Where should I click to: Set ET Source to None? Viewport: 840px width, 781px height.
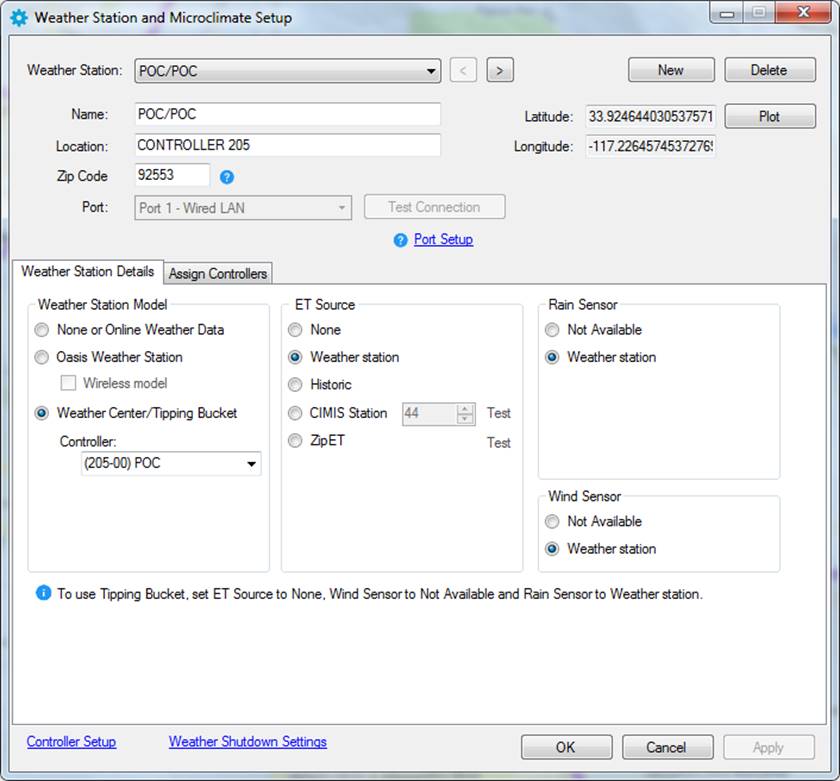[314, 329]
